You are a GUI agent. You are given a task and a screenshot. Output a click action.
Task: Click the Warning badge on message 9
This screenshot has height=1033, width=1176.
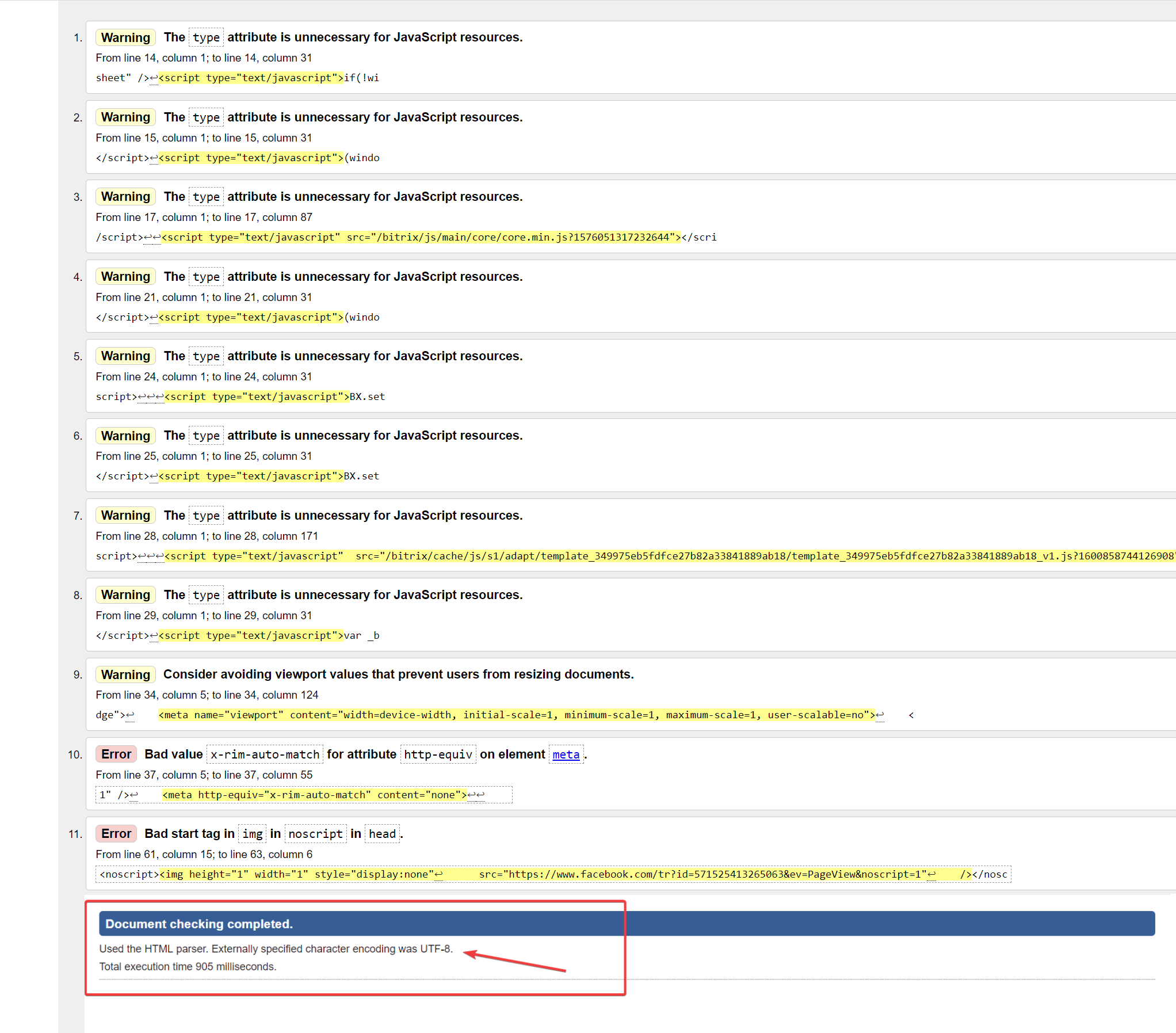coord(125,674)
